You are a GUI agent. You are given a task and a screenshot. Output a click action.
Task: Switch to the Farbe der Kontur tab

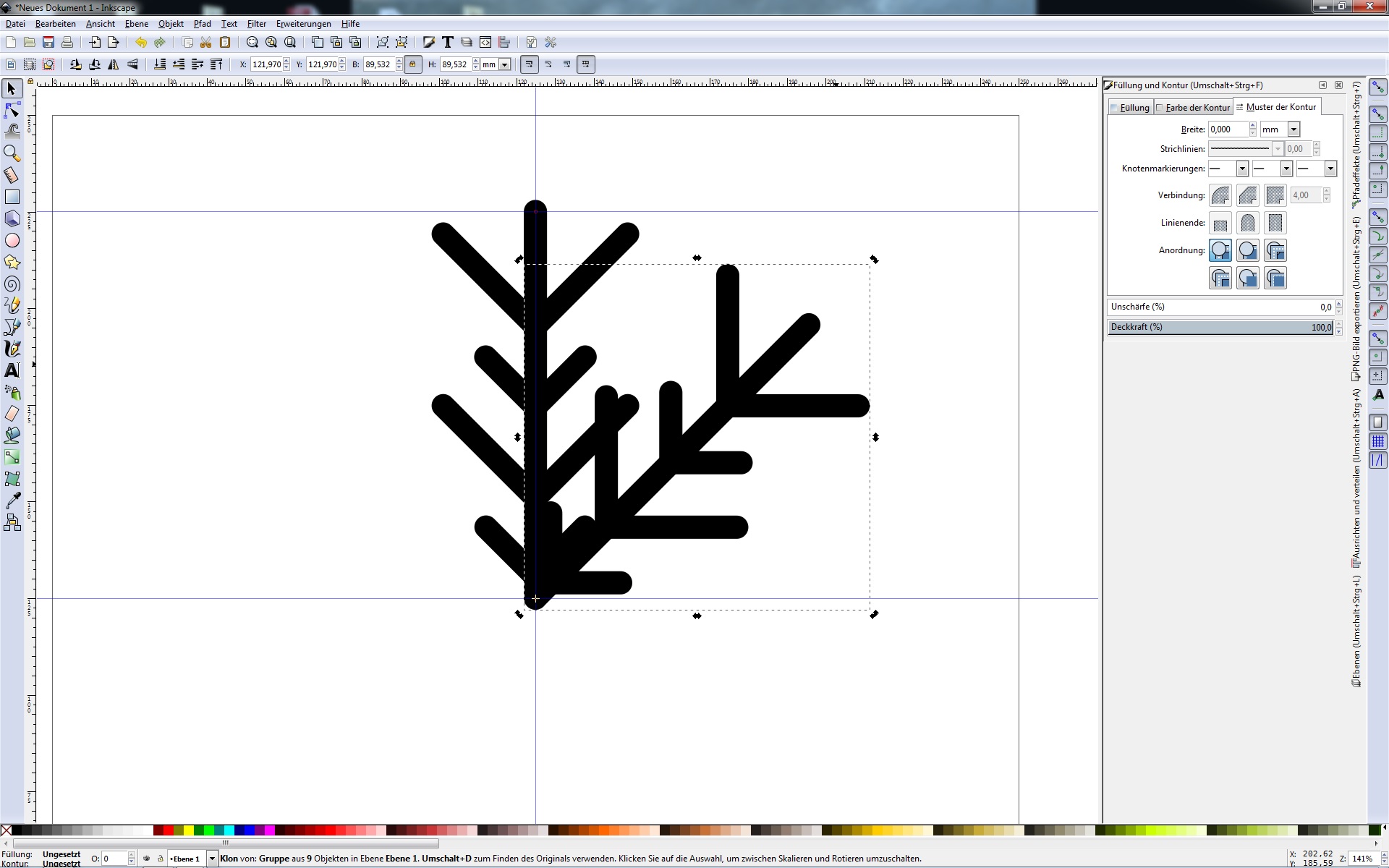[x=1197, y=107]
